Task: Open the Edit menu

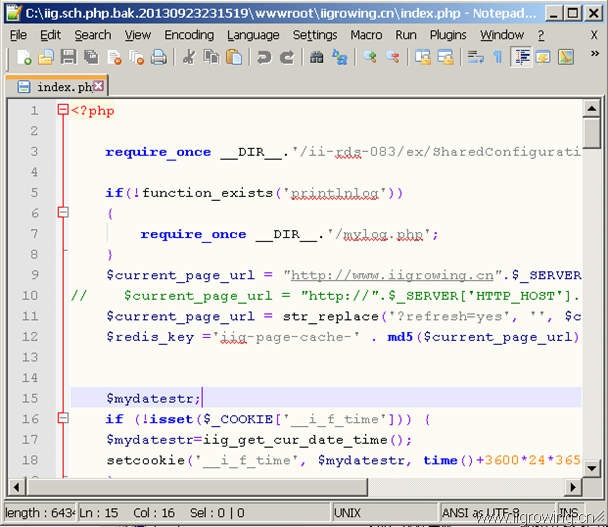Action: click(50, 35)
